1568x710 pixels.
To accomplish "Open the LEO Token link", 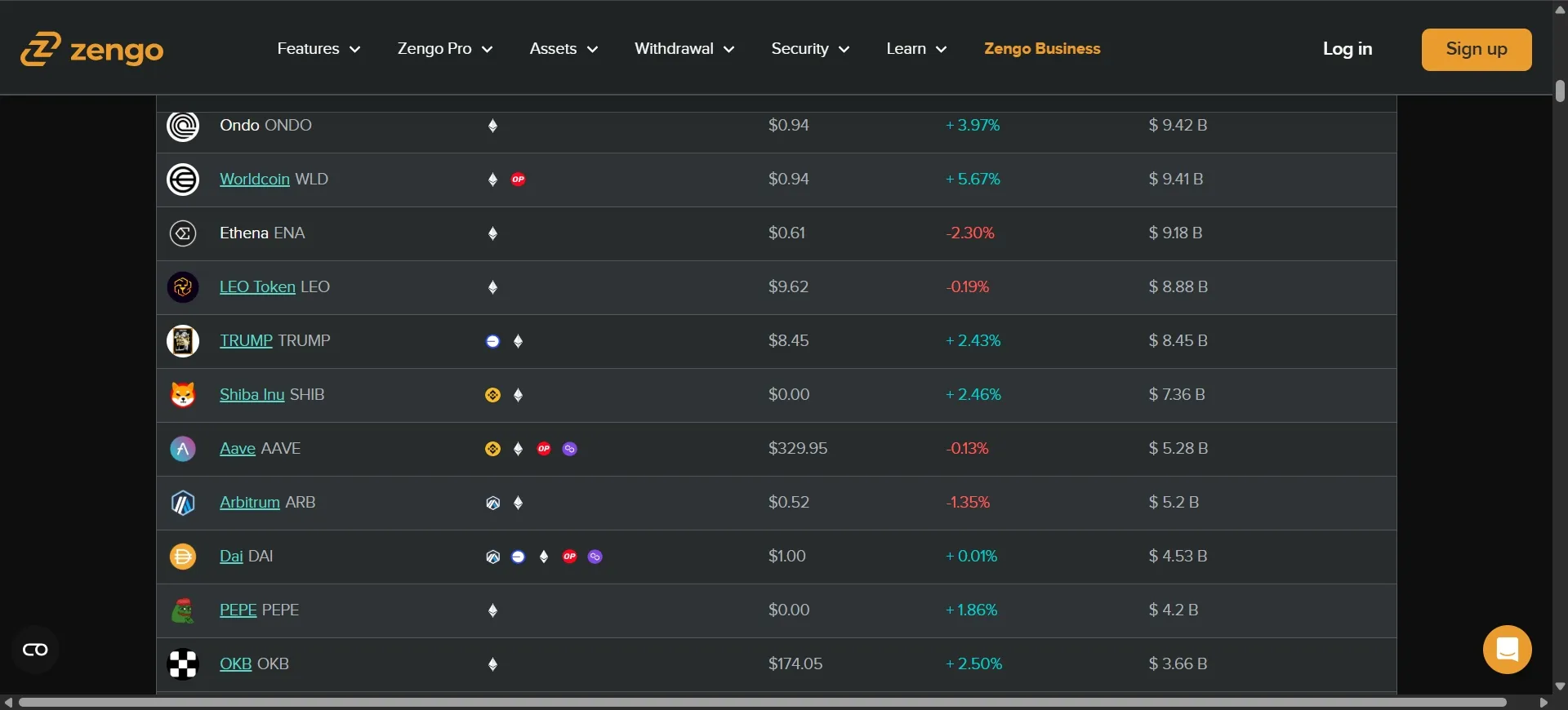I will point(257,287).
